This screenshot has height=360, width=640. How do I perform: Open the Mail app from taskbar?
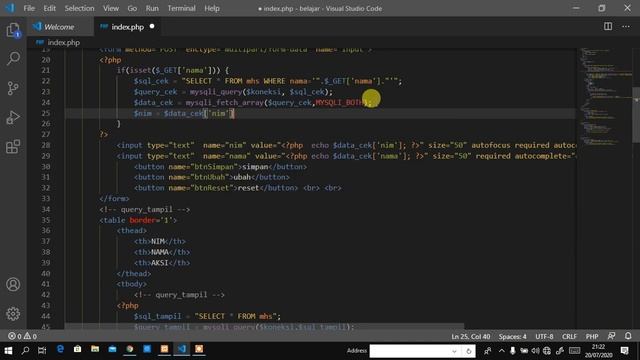(113, 349)
